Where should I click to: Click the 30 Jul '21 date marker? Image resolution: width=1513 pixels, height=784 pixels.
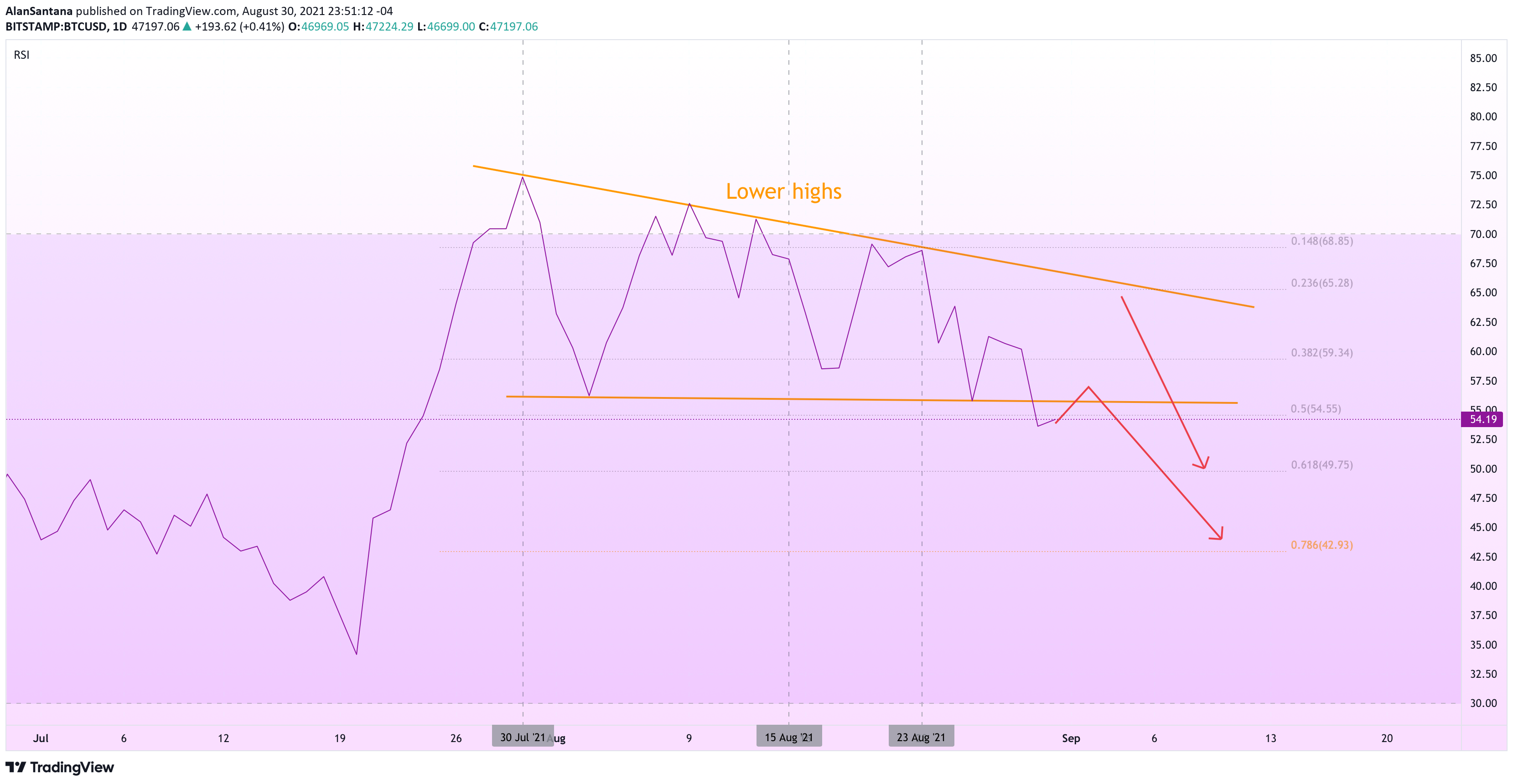click(x=523, y=737)
